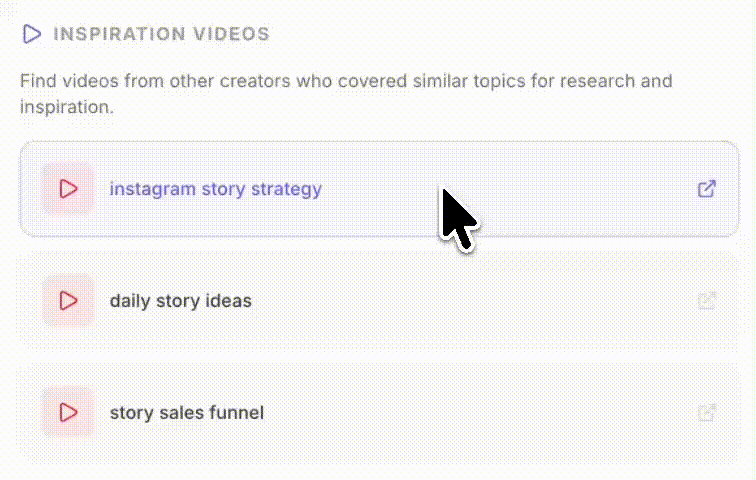Click the 'Find videos from other creators' text
This screenshot has width=756, height=480.
155,81
